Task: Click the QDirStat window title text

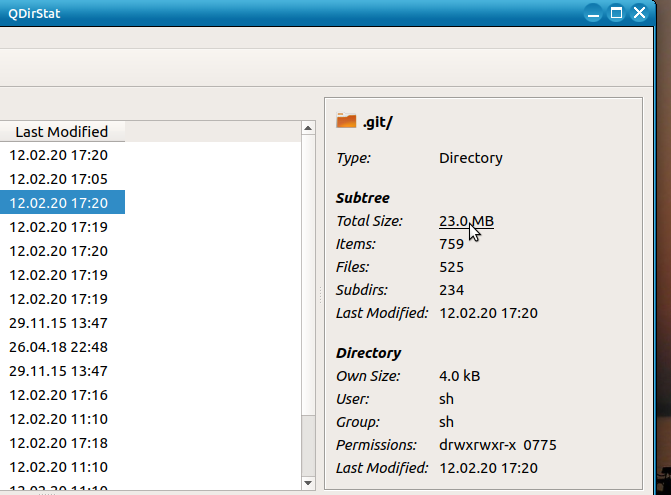Action: 34,14
